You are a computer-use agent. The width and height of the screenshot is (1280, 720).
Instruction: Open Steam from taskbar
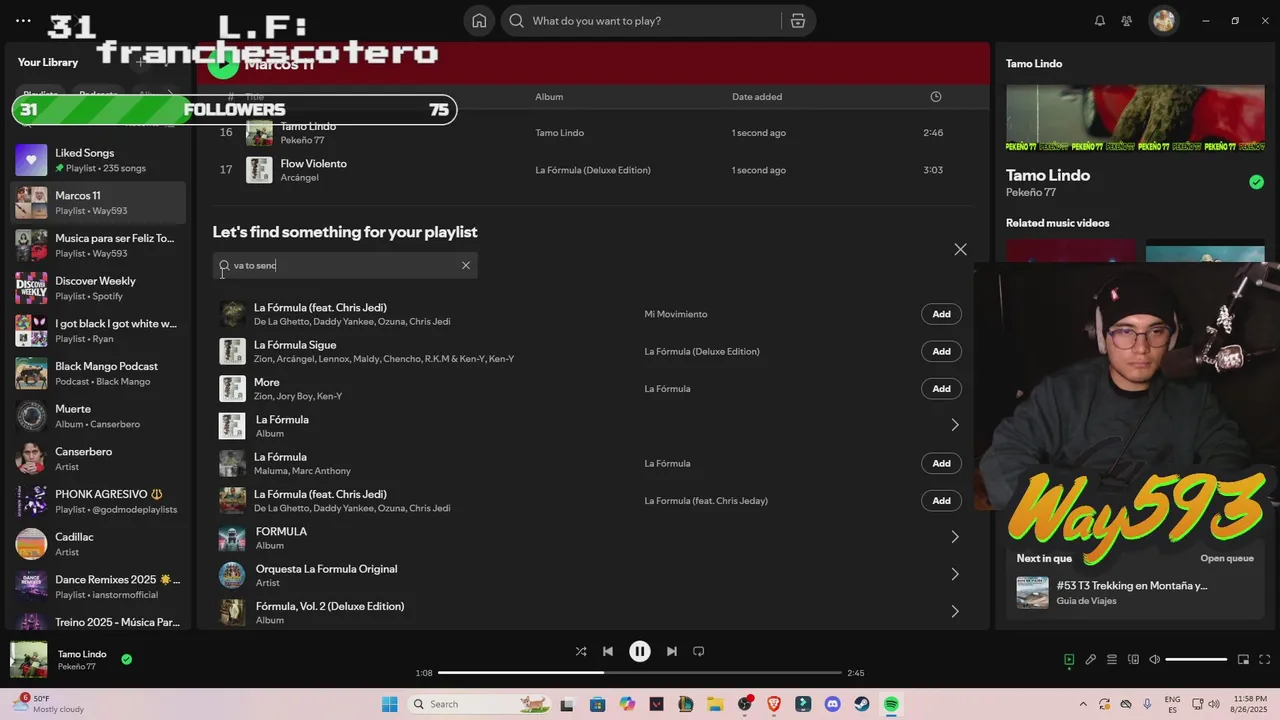(x=861, y=704)
